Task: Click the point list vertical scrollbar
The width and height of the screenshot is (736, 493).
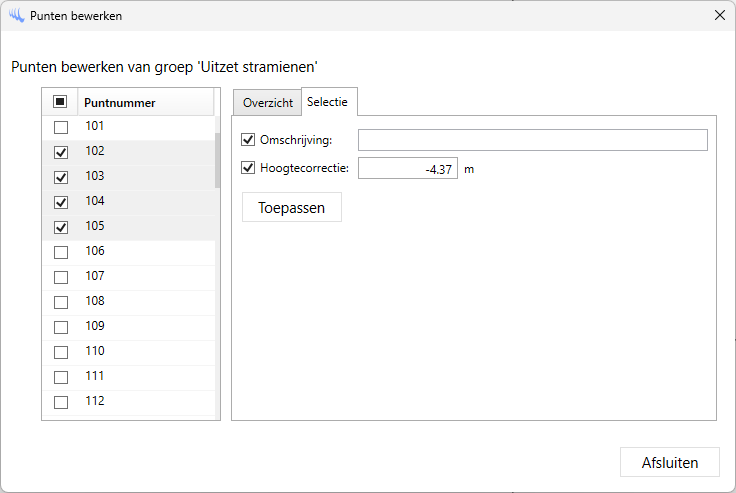Action: [217, 160]
